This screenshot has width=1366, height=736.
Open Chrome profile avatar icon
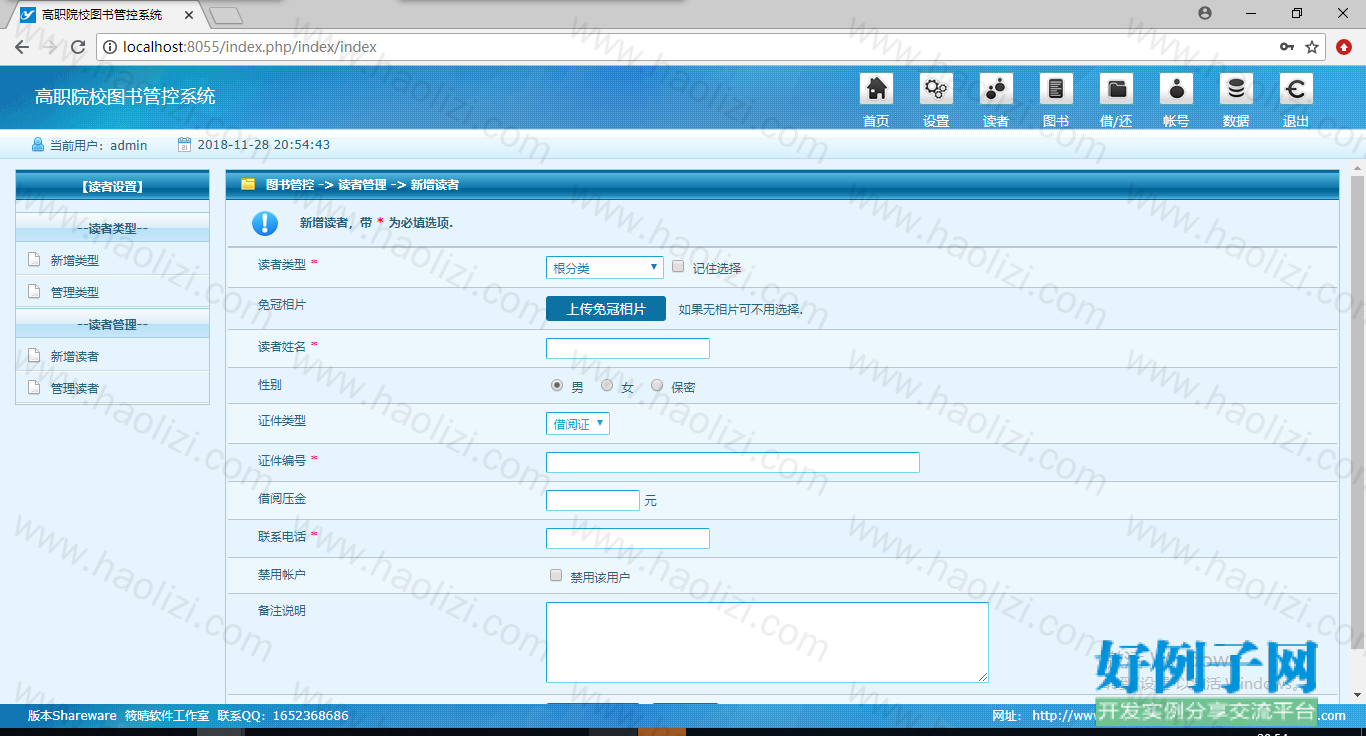coord(1205,13)
